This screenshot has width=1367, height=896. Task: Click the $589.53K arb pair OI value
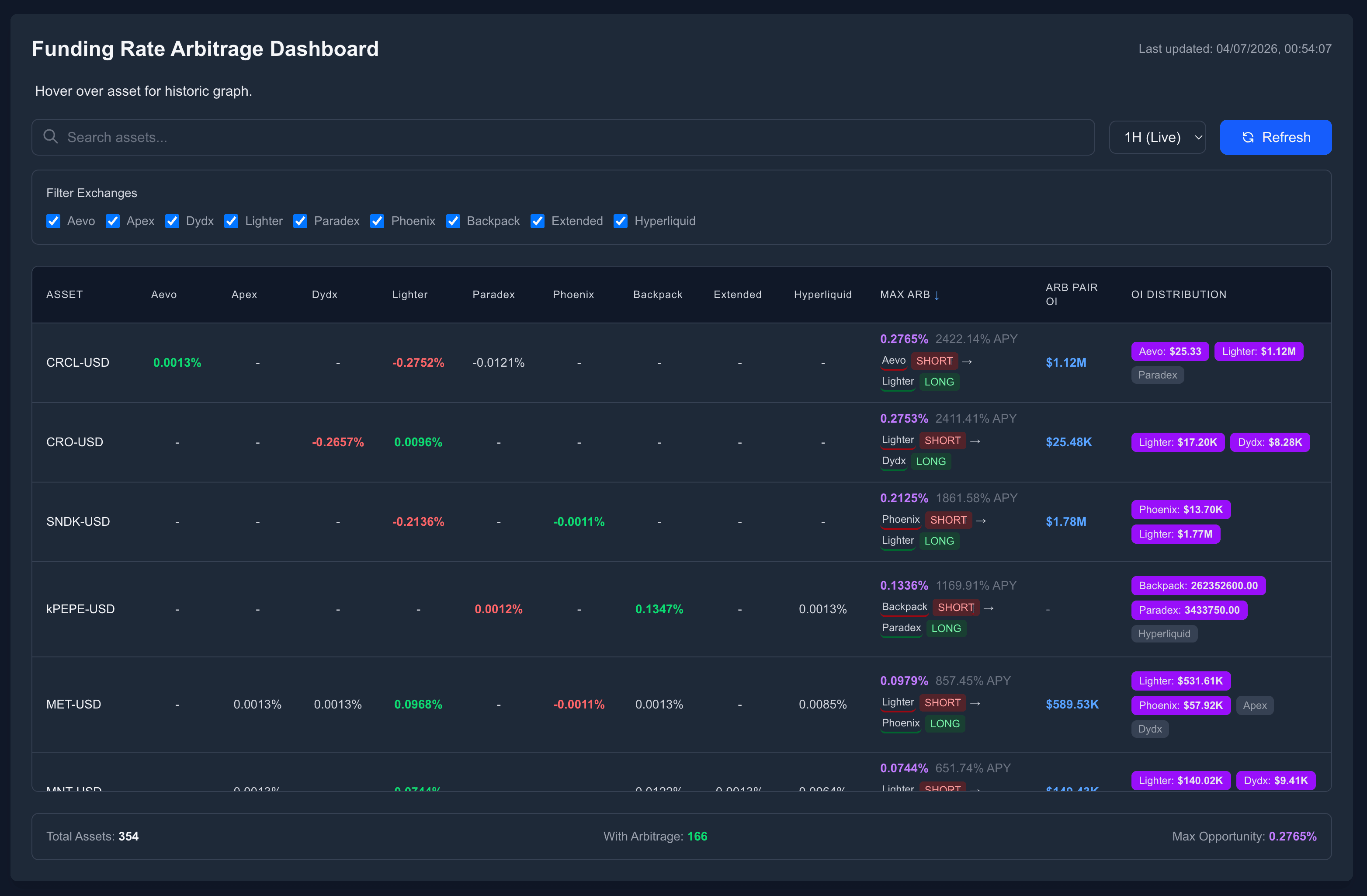click(x=1072, y=704)
